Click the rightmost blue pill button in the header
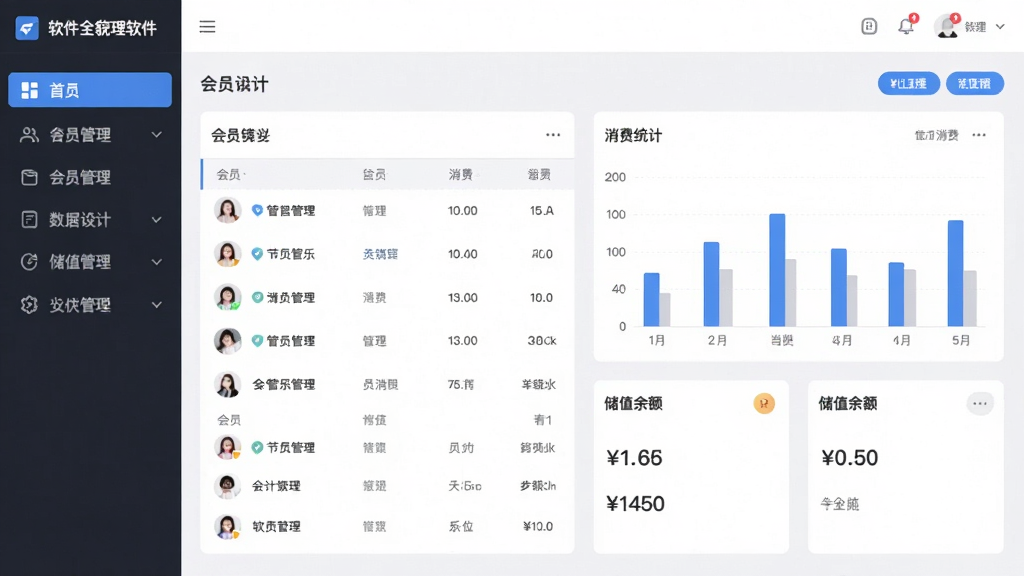Screen dimensions: 1024x576 pyautogui.click(x=974, y=84)
